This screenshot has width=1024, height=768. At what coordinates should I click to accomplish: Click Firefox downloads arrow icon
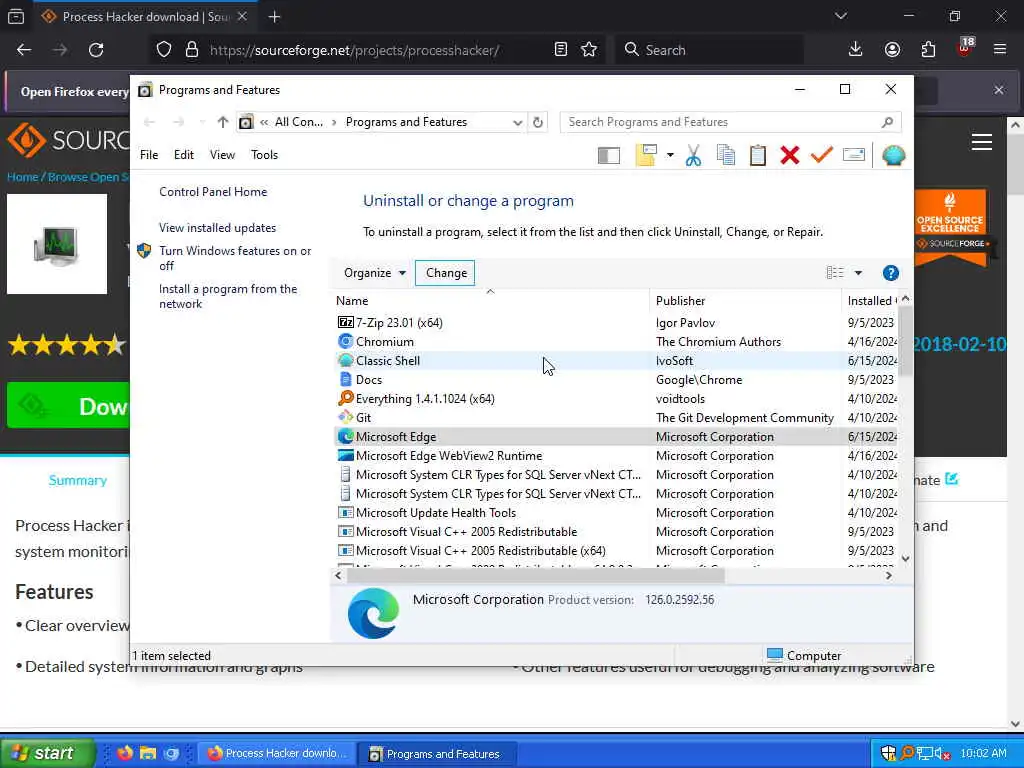856,50
